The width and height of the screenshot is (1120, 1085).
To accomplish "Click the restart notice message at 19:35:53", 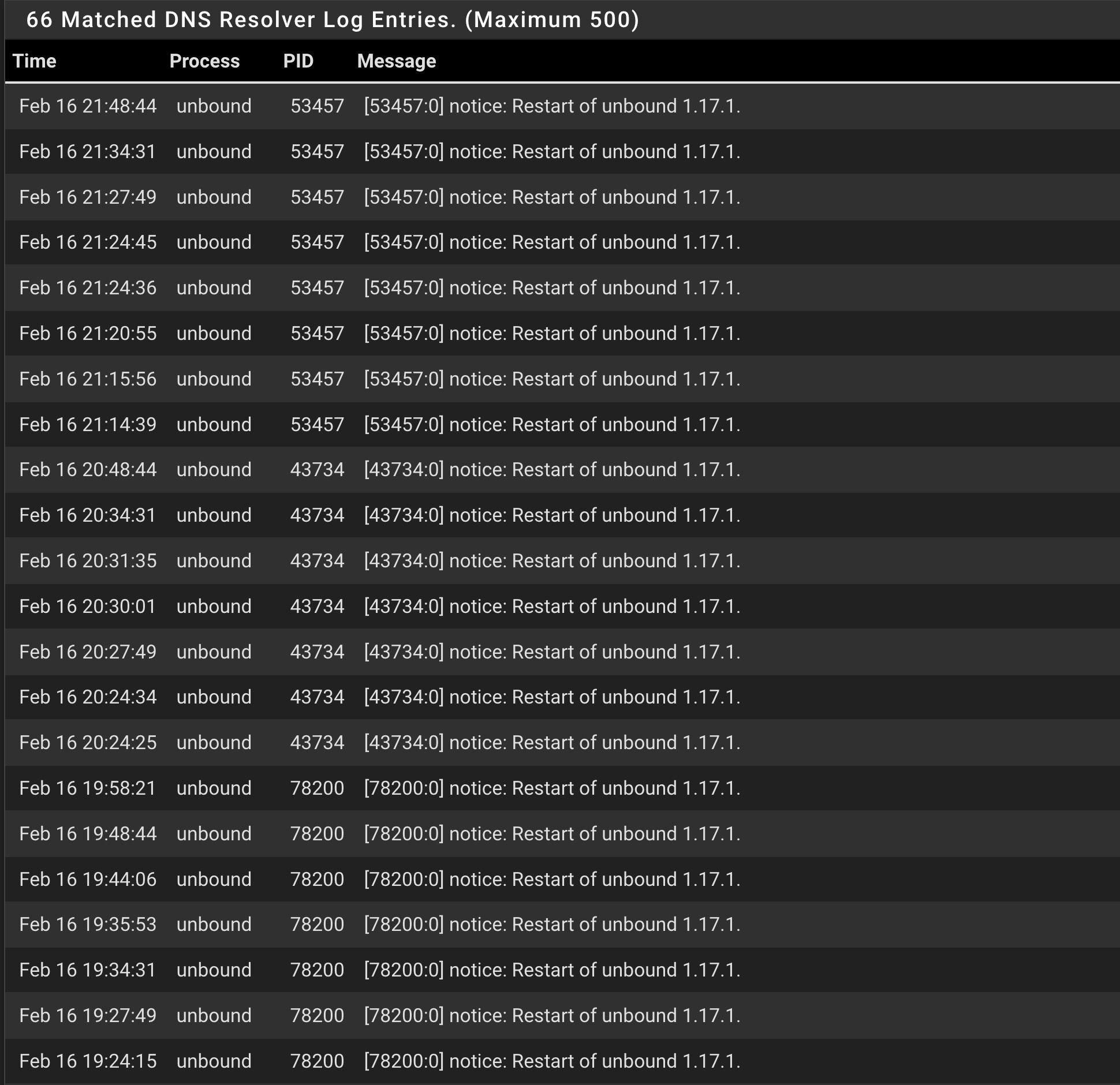I will [x=552, y=925].
